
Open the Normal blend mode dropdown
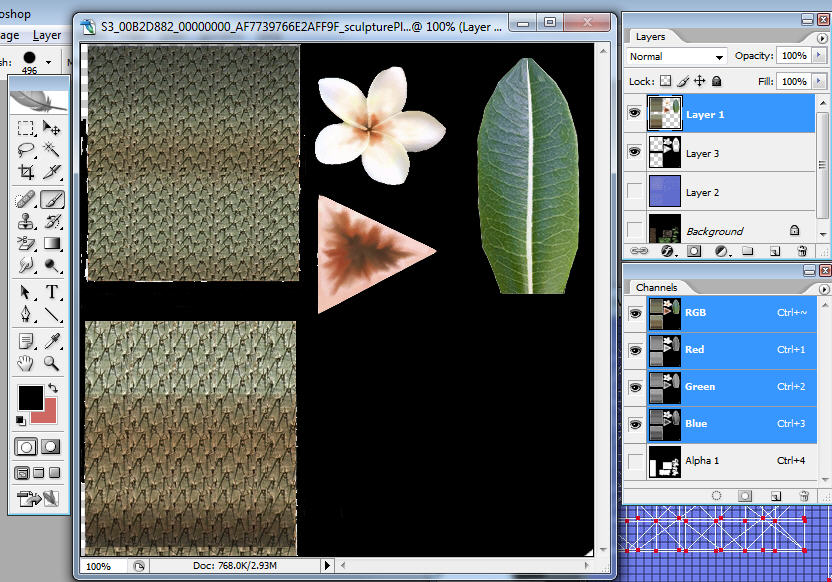677,57
